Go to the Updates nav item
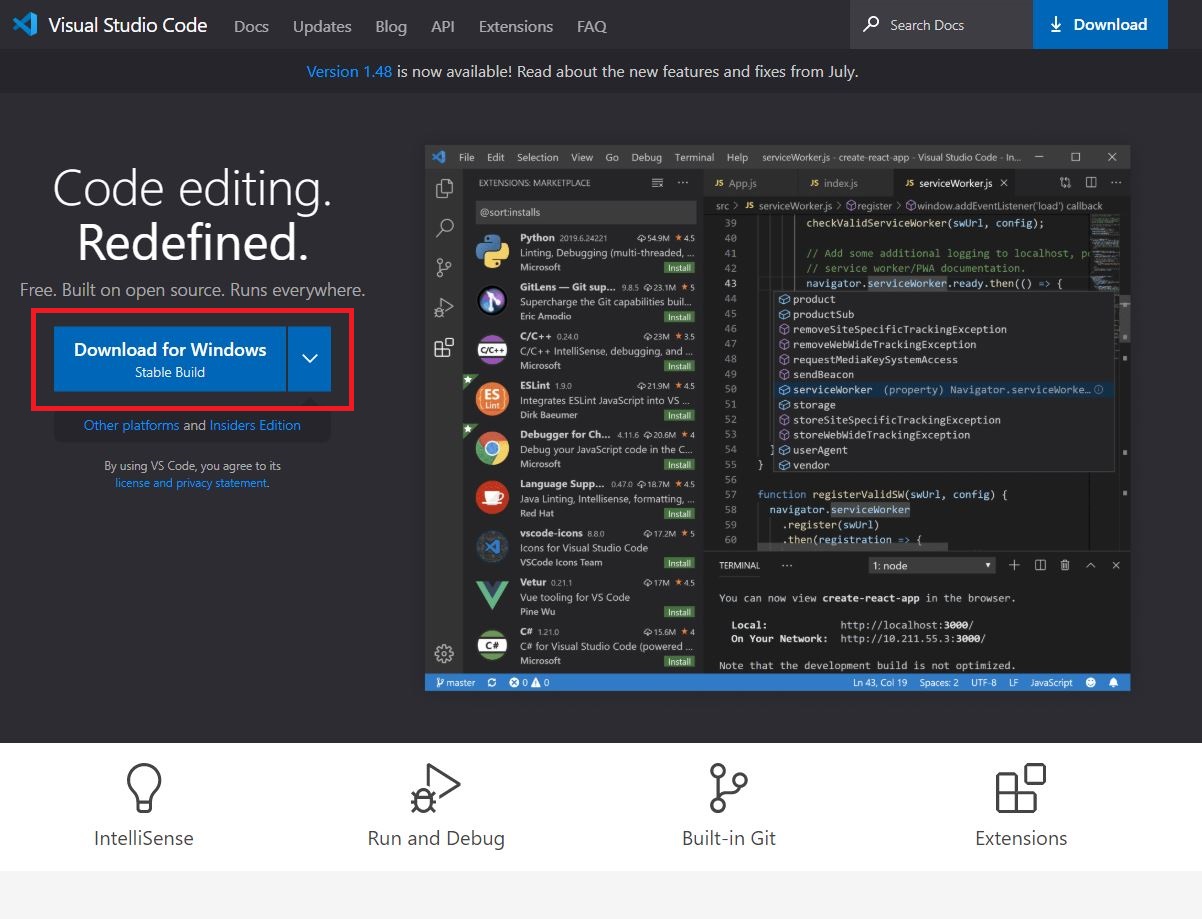 [322, 26]
